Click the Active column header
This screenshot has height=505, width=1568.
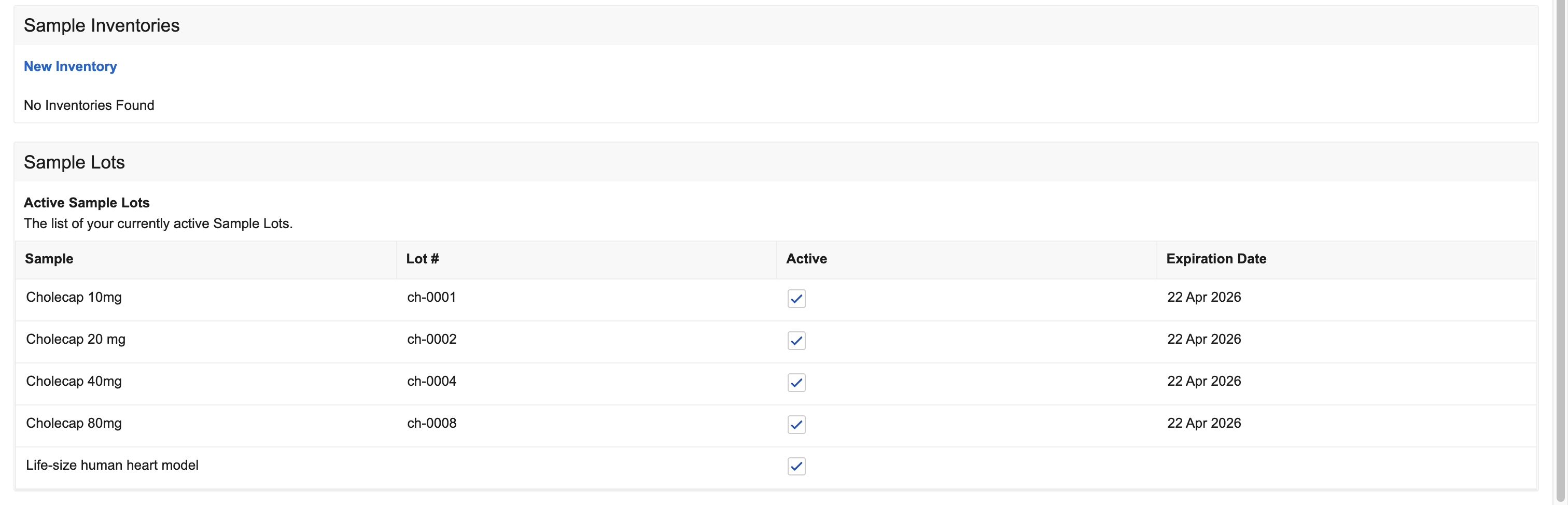click(x=806, y=259)
